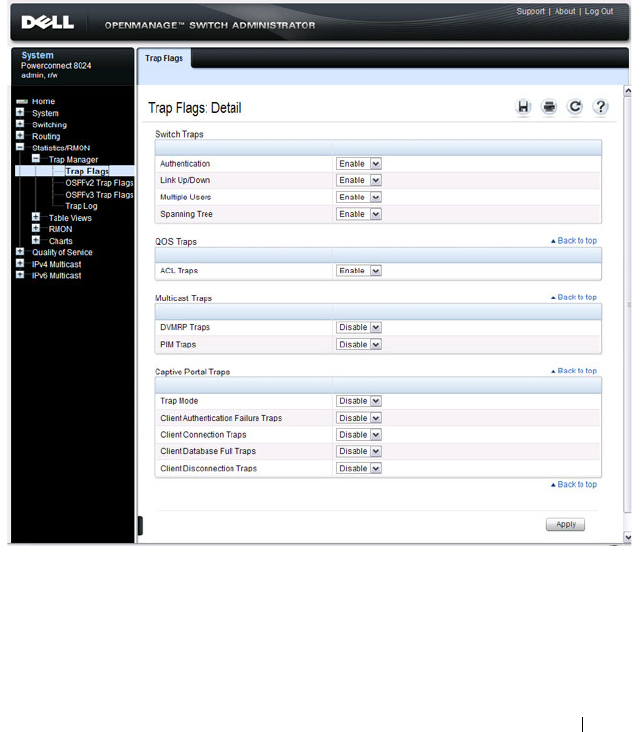Click Back to top beside Multicast Traps
This screenshot has width=641, height=732.
(x=574, y=297)
